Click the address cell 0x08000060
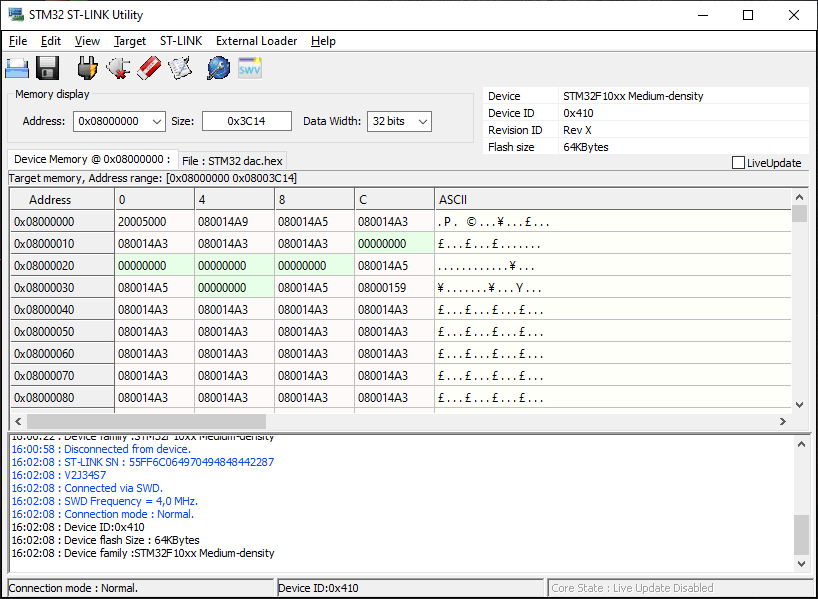The width and height of the screenshot is (818, 599). coord(62,354)
